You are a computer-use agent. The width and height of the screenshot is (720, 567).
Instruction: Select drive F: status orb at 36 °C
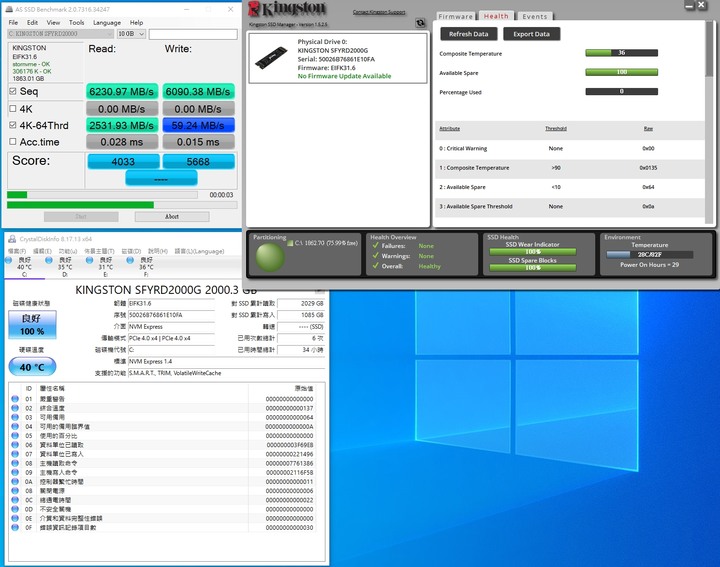pyautogui.click(x=130, y=260)
